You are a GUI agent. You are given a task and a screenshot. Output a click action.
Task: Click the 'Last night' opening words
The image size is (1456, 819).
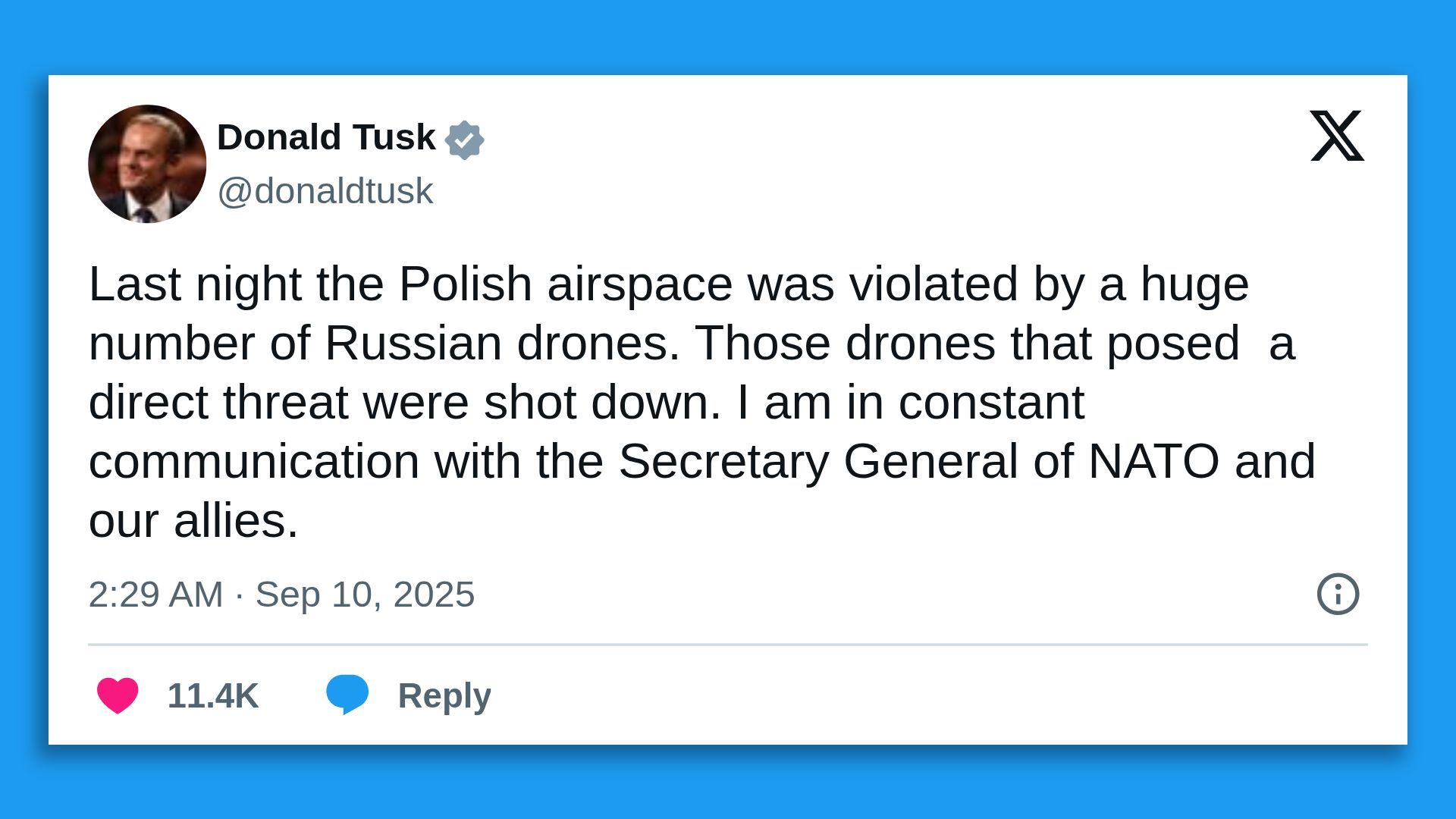195,284
